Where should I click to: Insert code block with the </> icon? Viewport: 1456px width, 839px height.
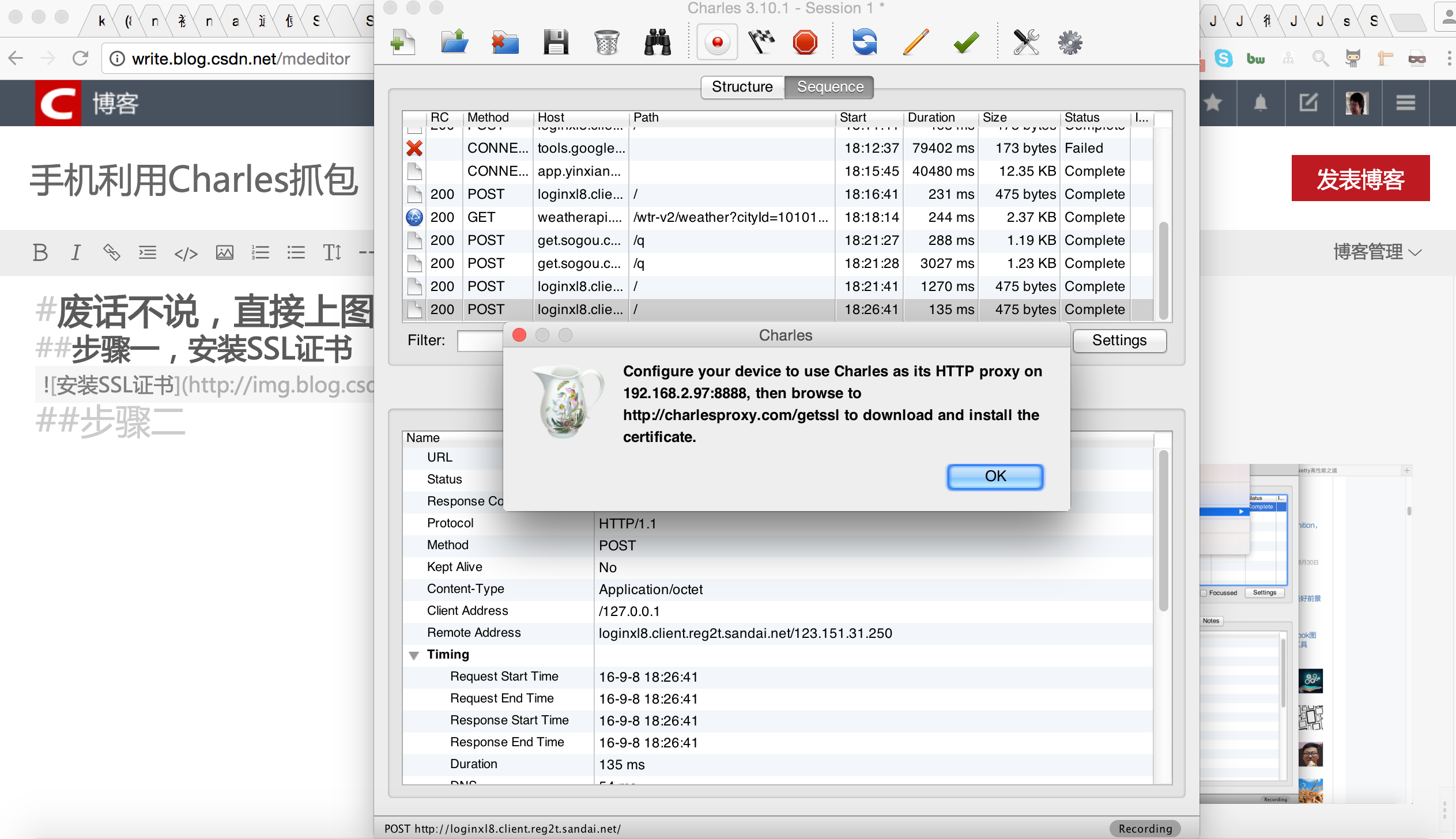click(x=186, y=254)
